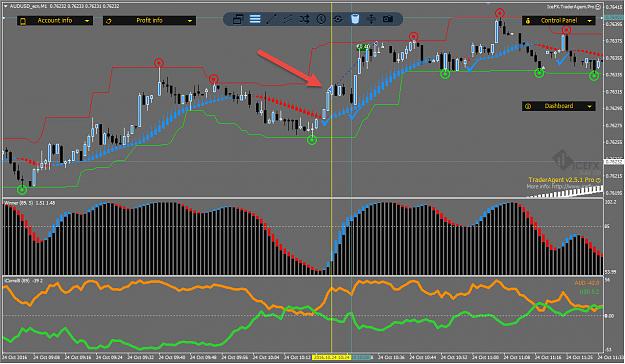
Task: Click the highlighted yellow date label on the time axis
Action: point(332,357)
